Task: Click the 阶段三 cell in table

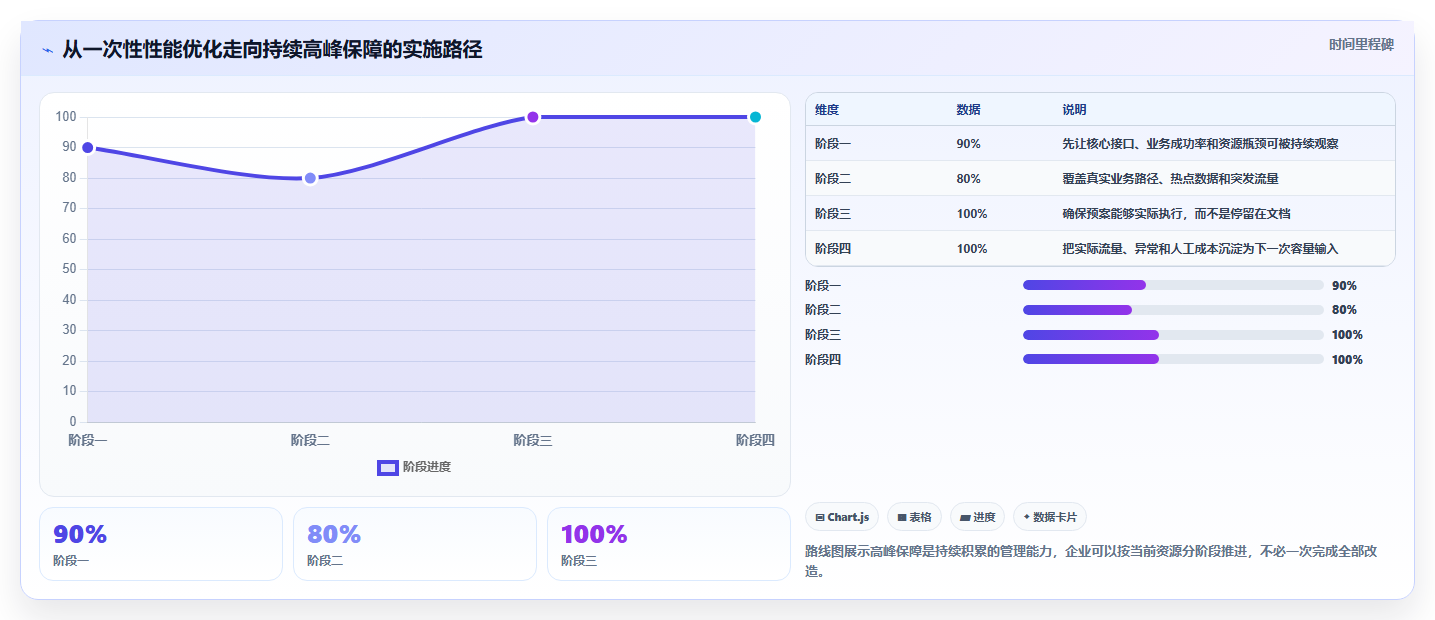Action: (833, 214)
